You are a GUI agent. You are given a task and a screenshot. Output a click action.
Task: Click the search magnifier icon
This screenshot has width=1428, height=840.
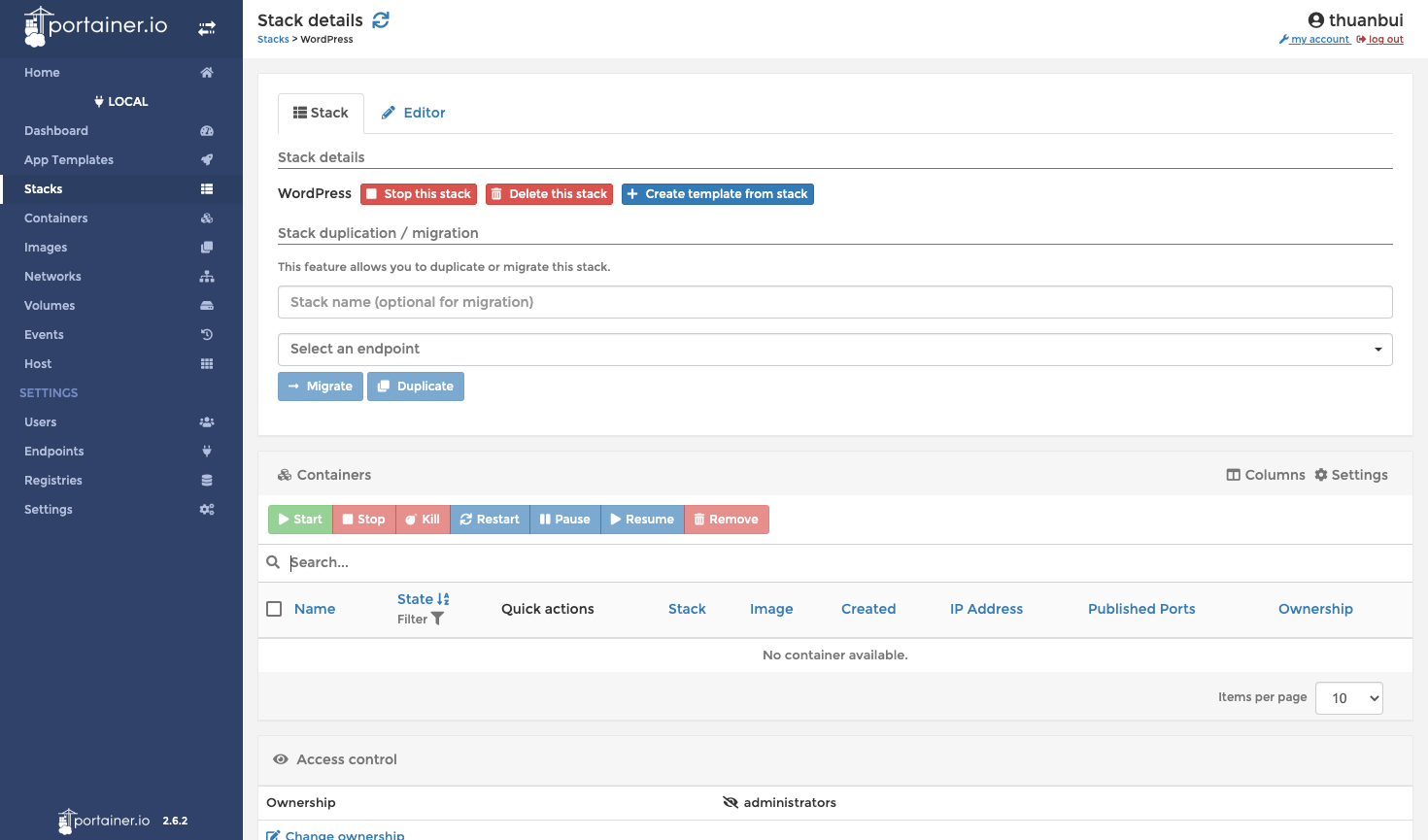coord(273,562)
